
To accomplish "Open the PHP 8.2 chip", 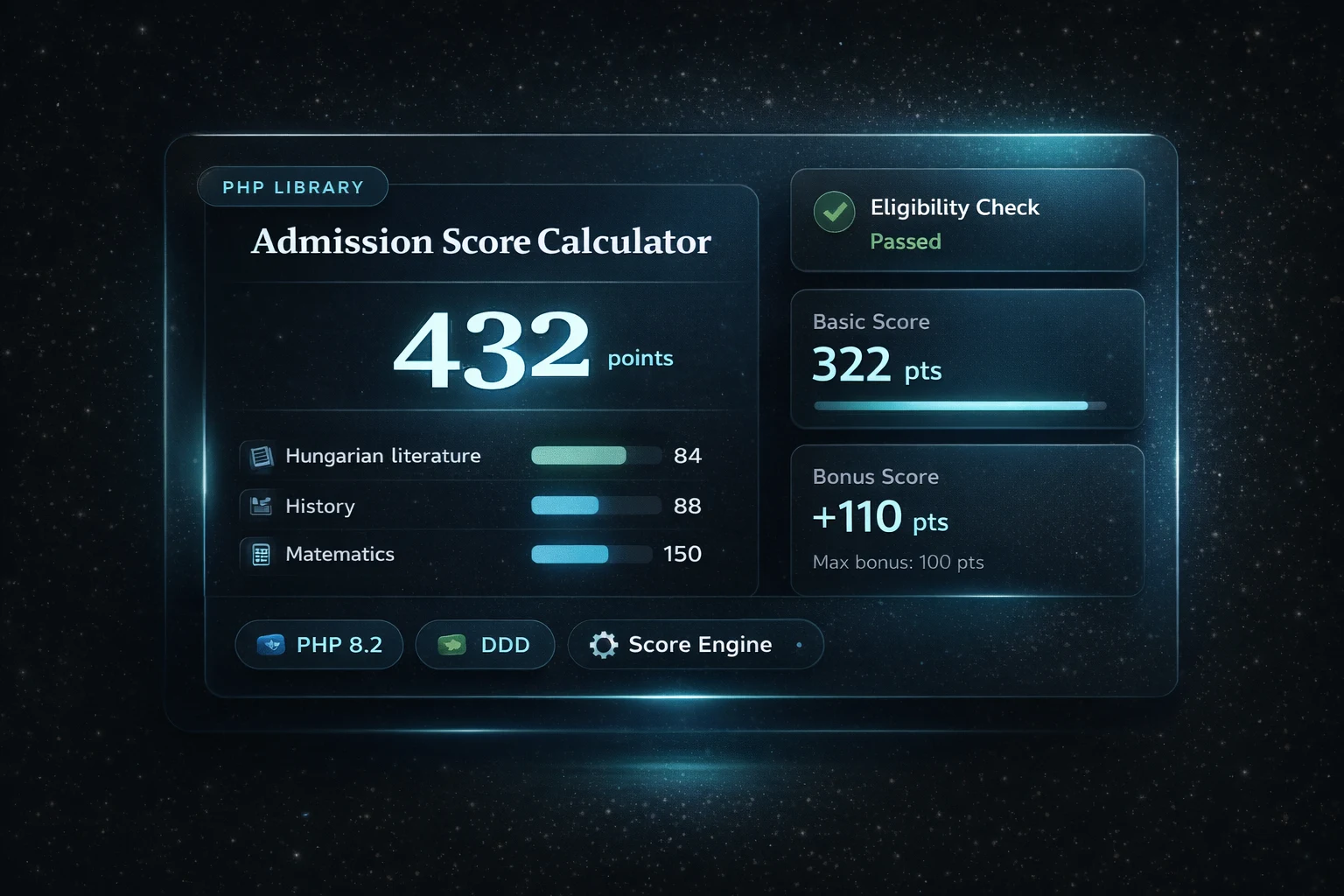I will click(x=319, y=645).
